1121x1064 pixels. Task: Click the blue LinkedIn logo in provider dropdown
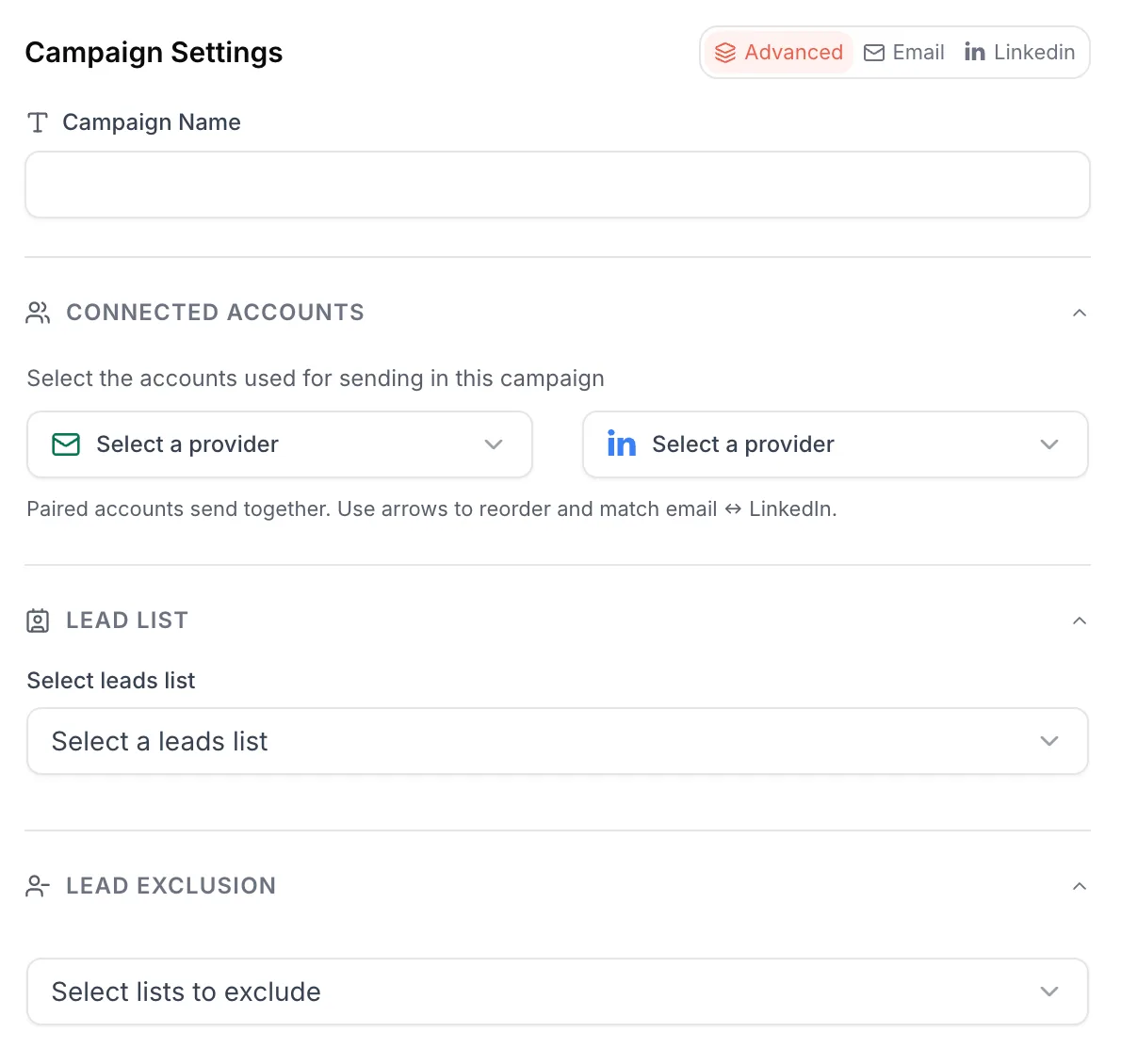622,443
